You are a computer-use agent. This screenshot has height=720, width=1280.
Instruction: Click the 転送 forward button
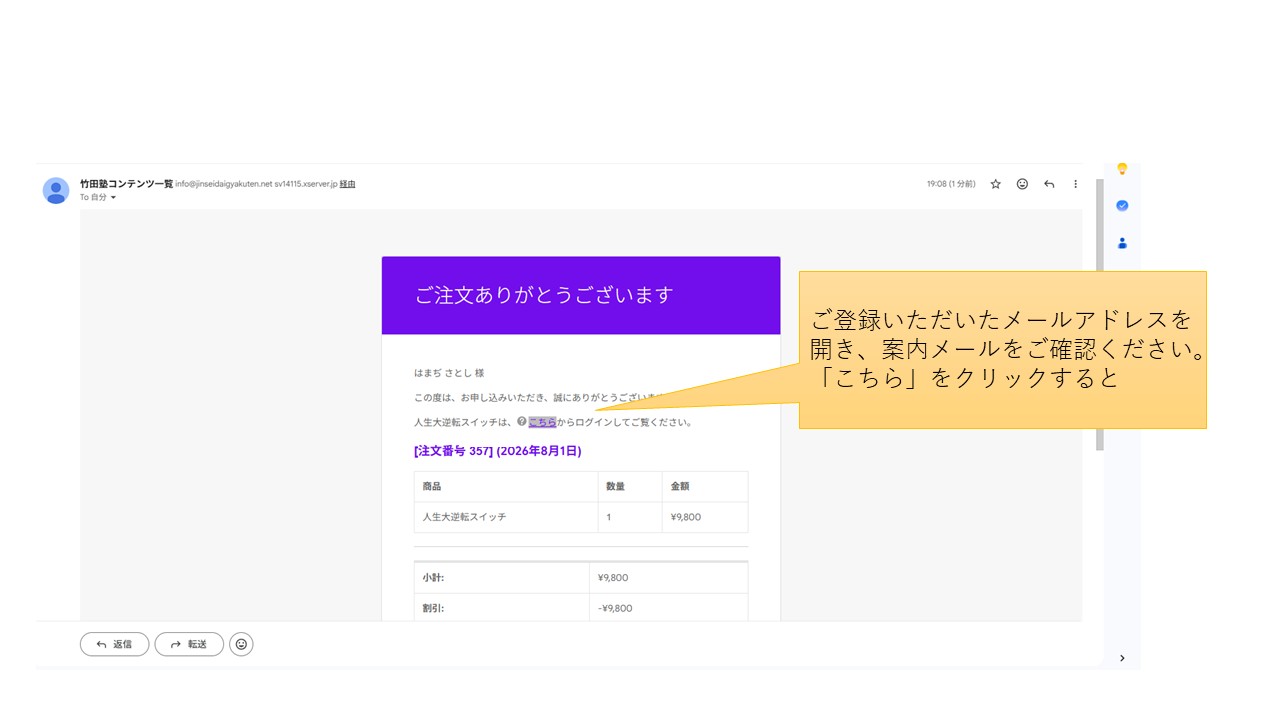(189, 645)
